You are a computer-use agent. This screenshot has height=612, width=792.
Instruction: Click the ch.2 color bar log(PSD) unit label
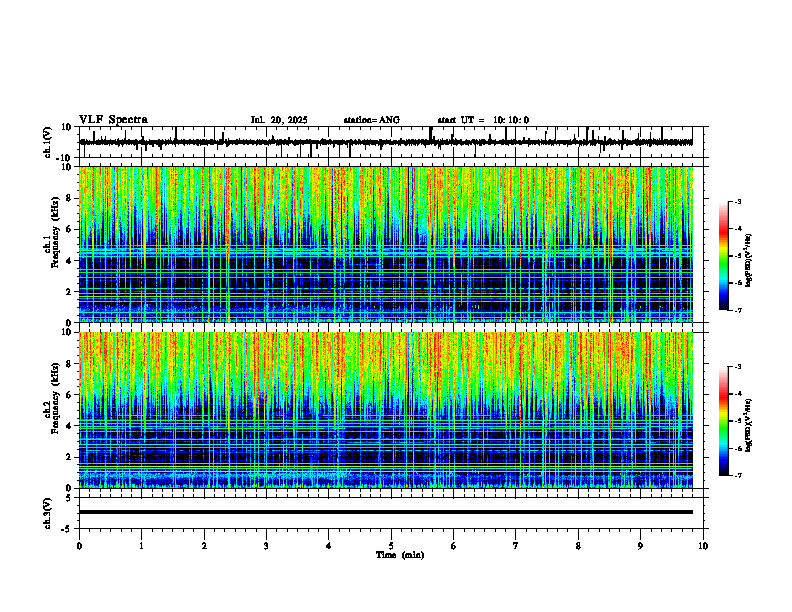pyautogui.click(x=749, y=425)
